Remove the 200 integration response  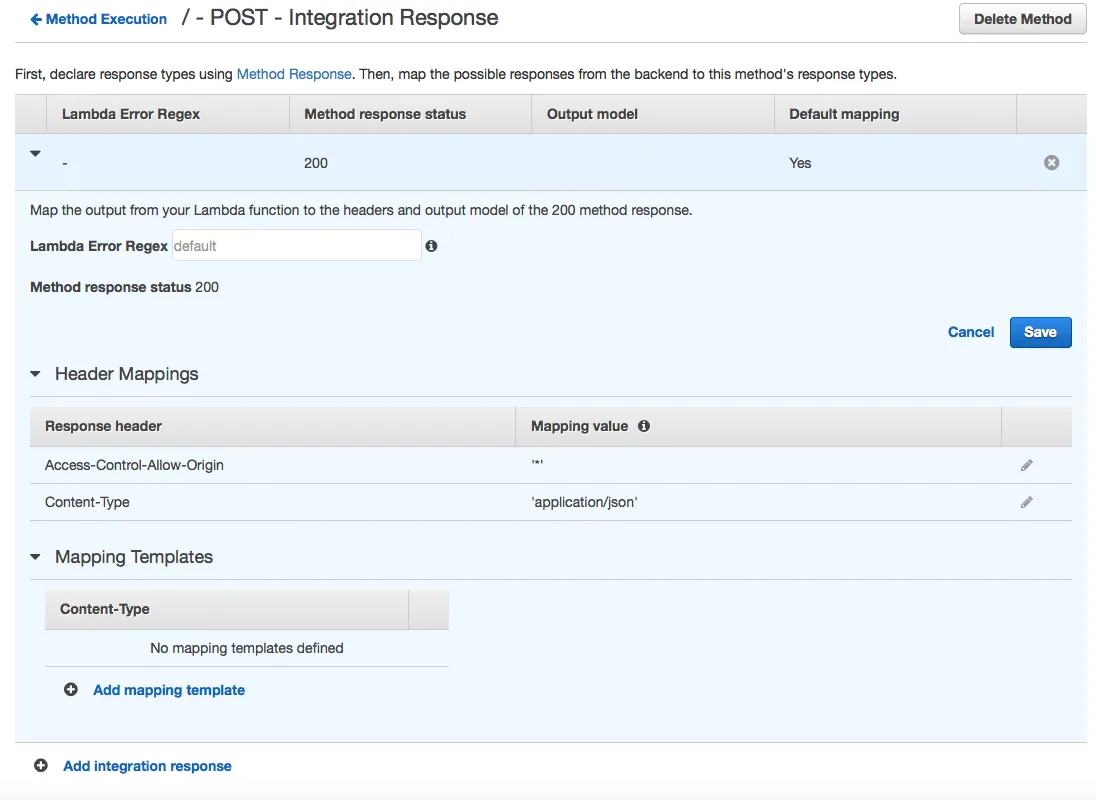[x=1051, y=163]
